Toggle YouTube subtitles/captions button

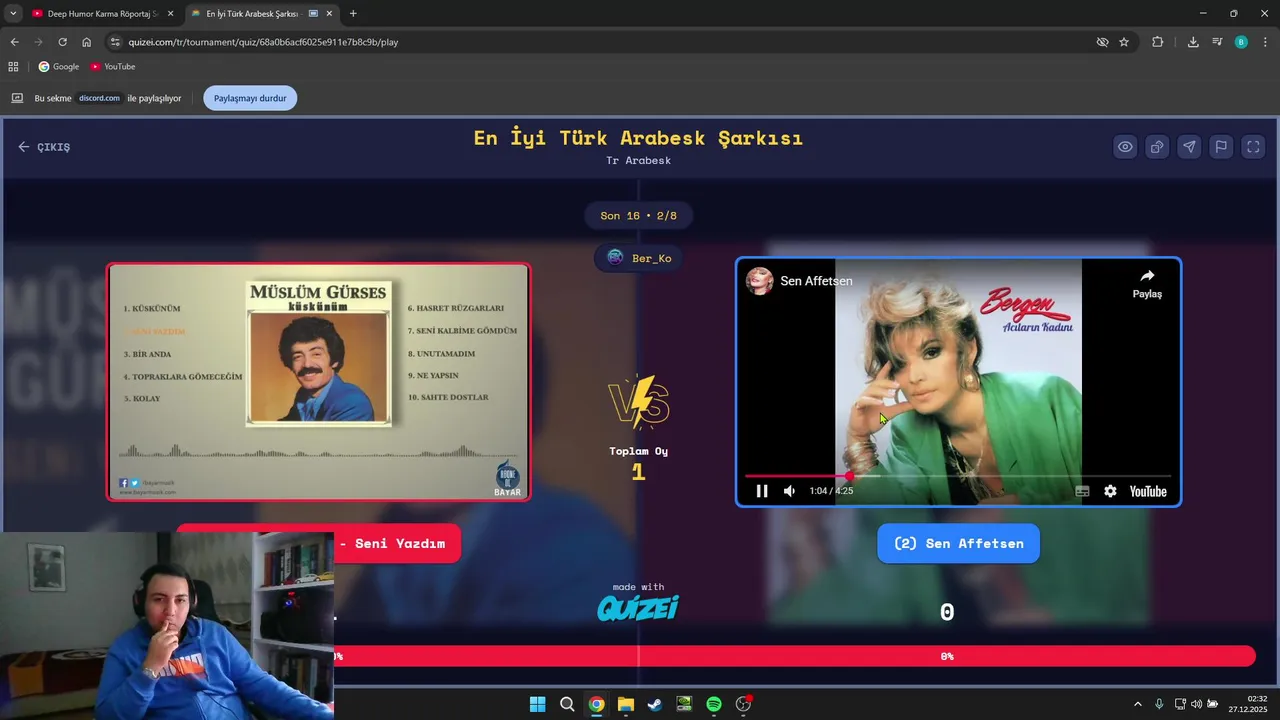[1082, 491]
